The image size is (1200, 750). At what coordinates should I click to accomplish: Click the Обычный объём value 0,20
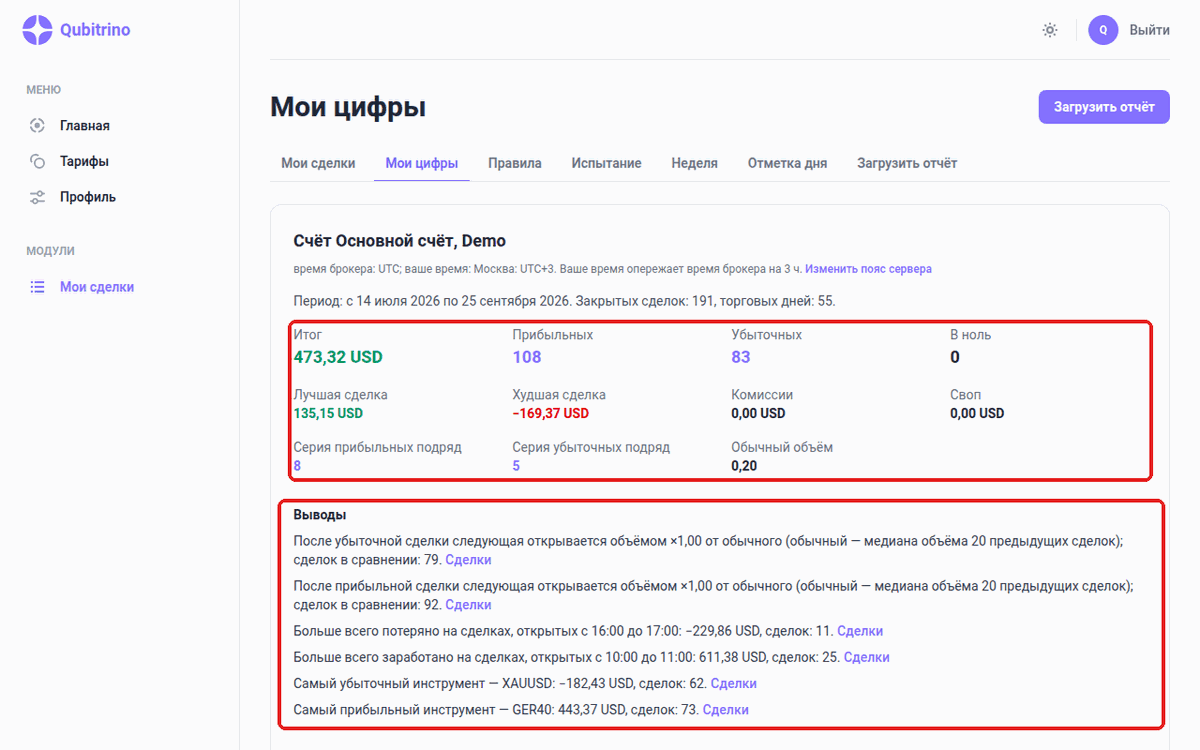click(x=744, y=466)
